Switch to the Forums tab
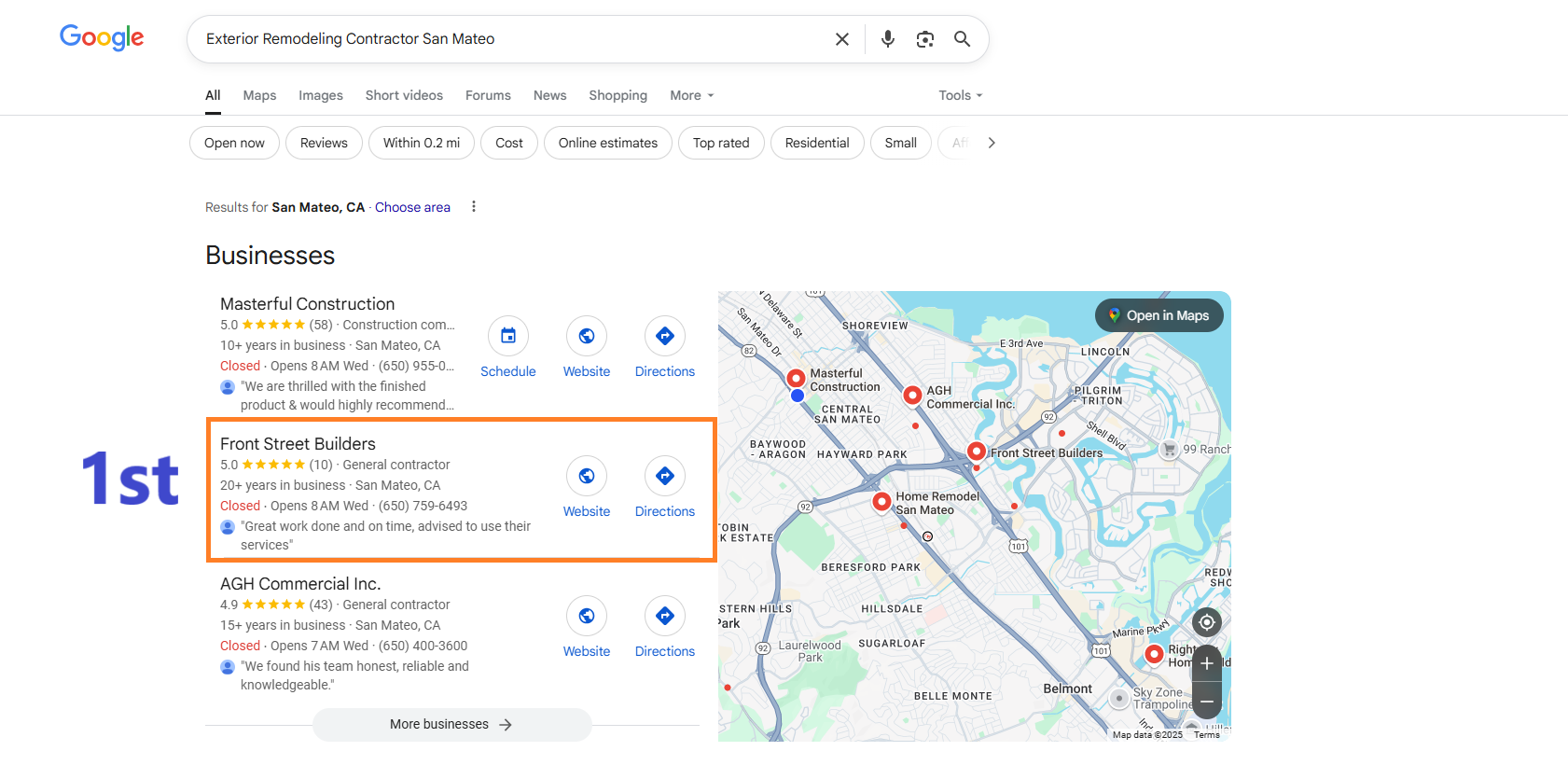This screenshot has width=1568, height=765. click(x=488, y=95)
